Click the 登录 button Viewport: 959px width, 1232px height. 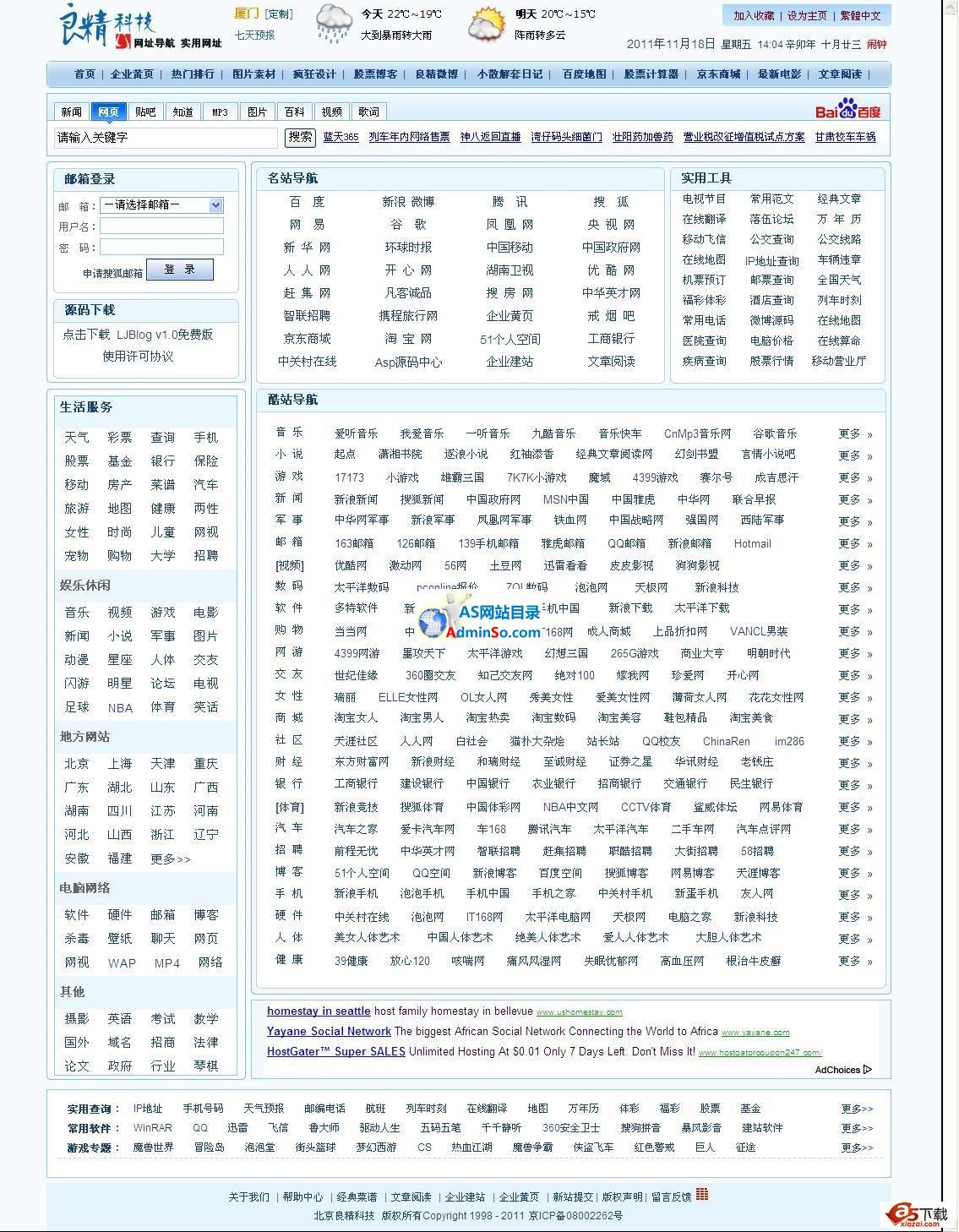click(x=179, y=270)
